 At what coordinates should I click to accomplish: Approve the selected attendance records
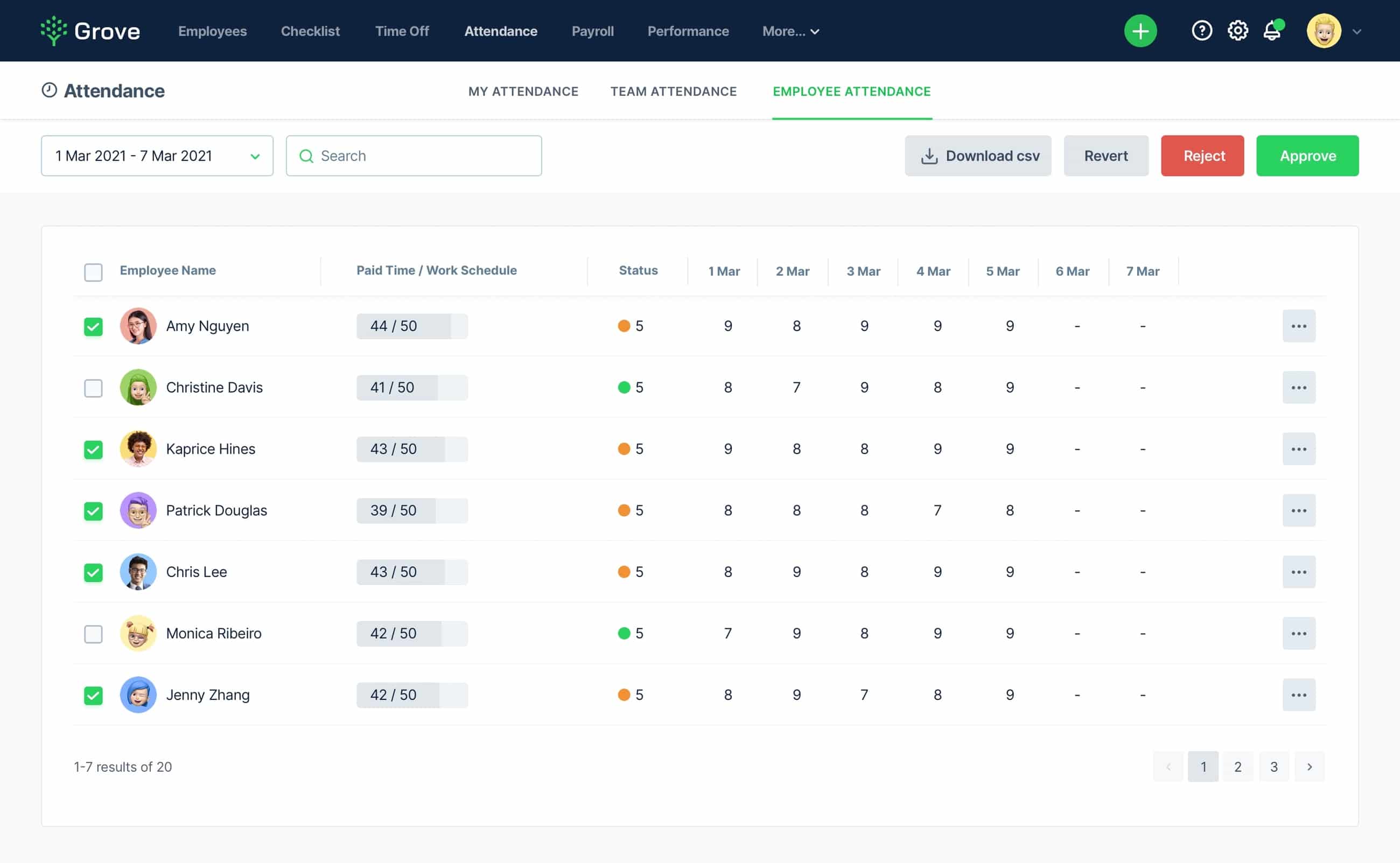tap(1307, 155)
